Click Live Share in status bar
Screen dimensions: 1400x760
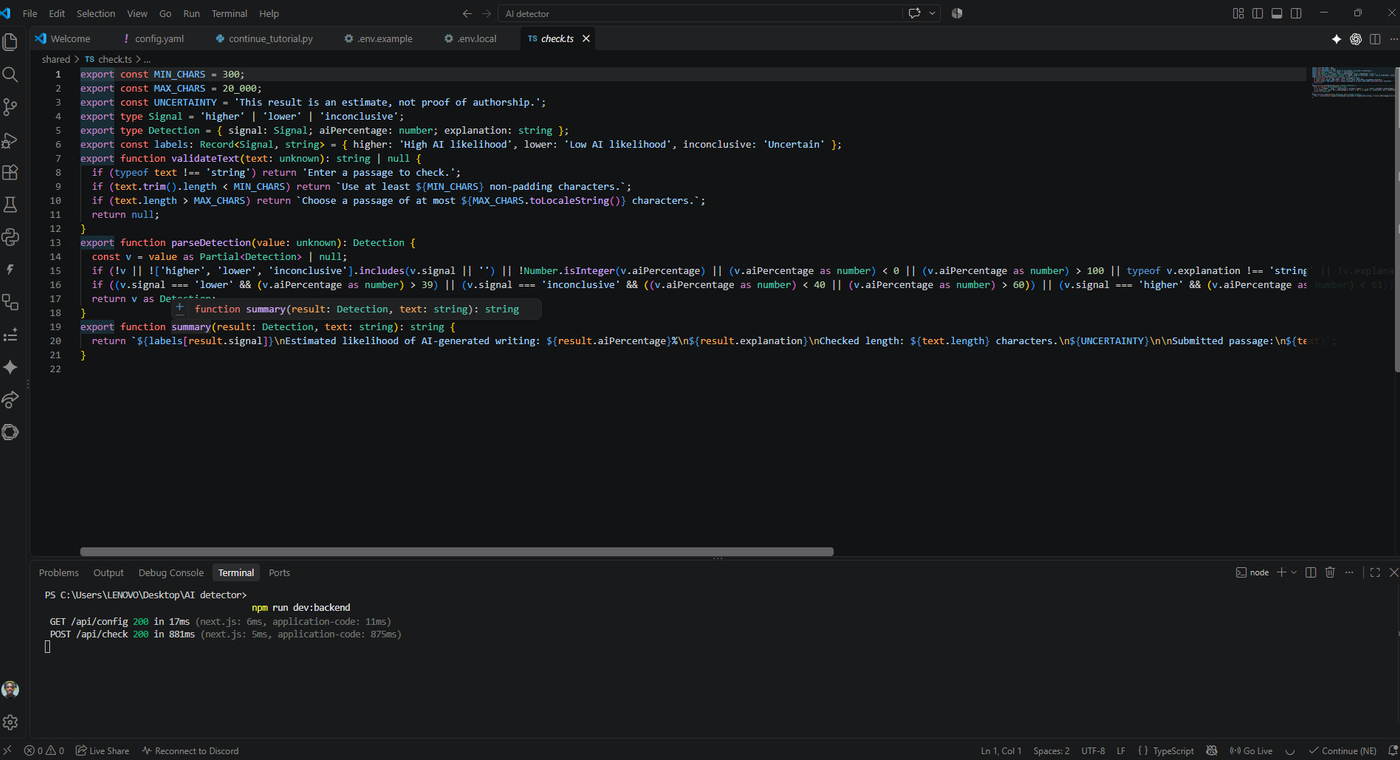[101, 750]
